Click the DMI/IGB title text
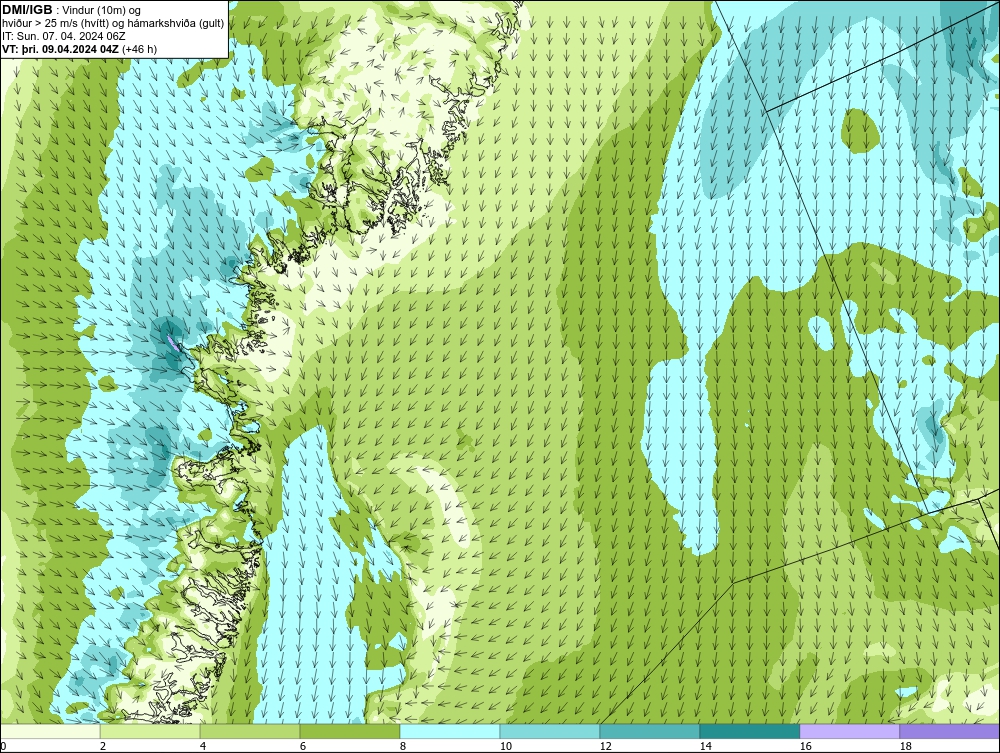Image resolution: width=1000 pixels, height=753 pixels. [x=27, y=10]
